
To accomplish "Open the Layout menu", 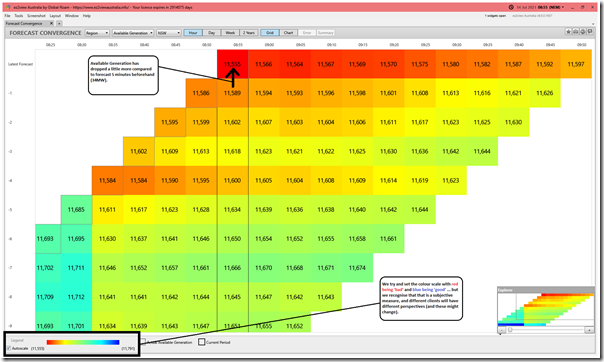I will click(55, 16).
